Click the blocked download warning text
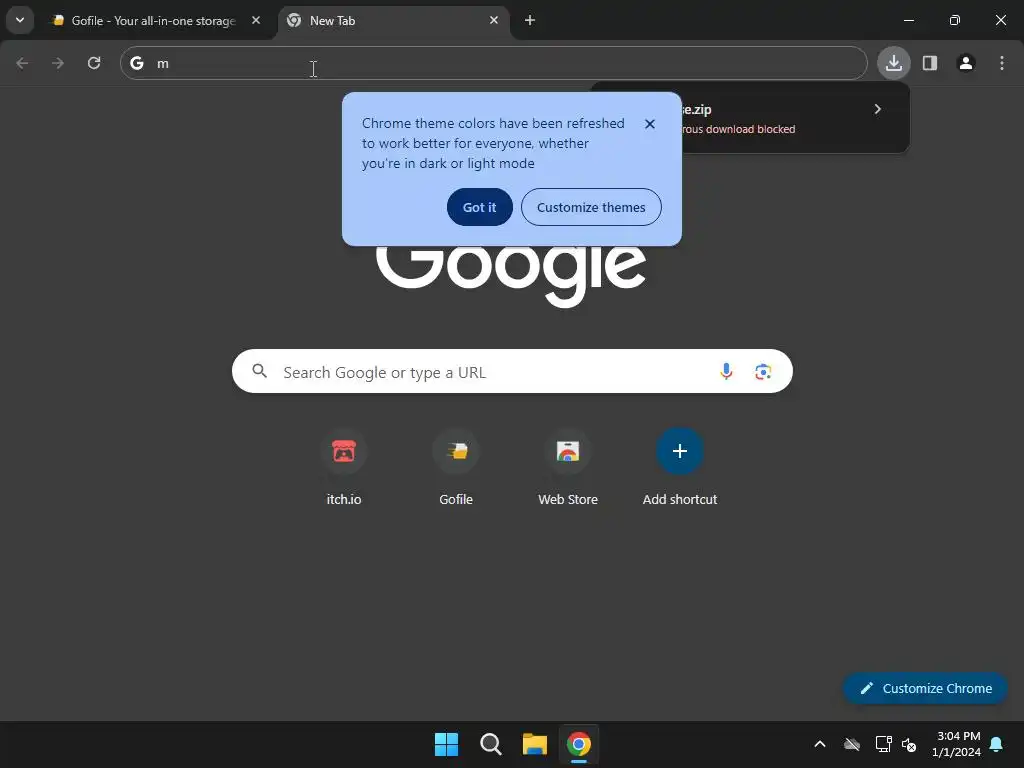This screenshot has width=1024, height=768. (738, 129)
